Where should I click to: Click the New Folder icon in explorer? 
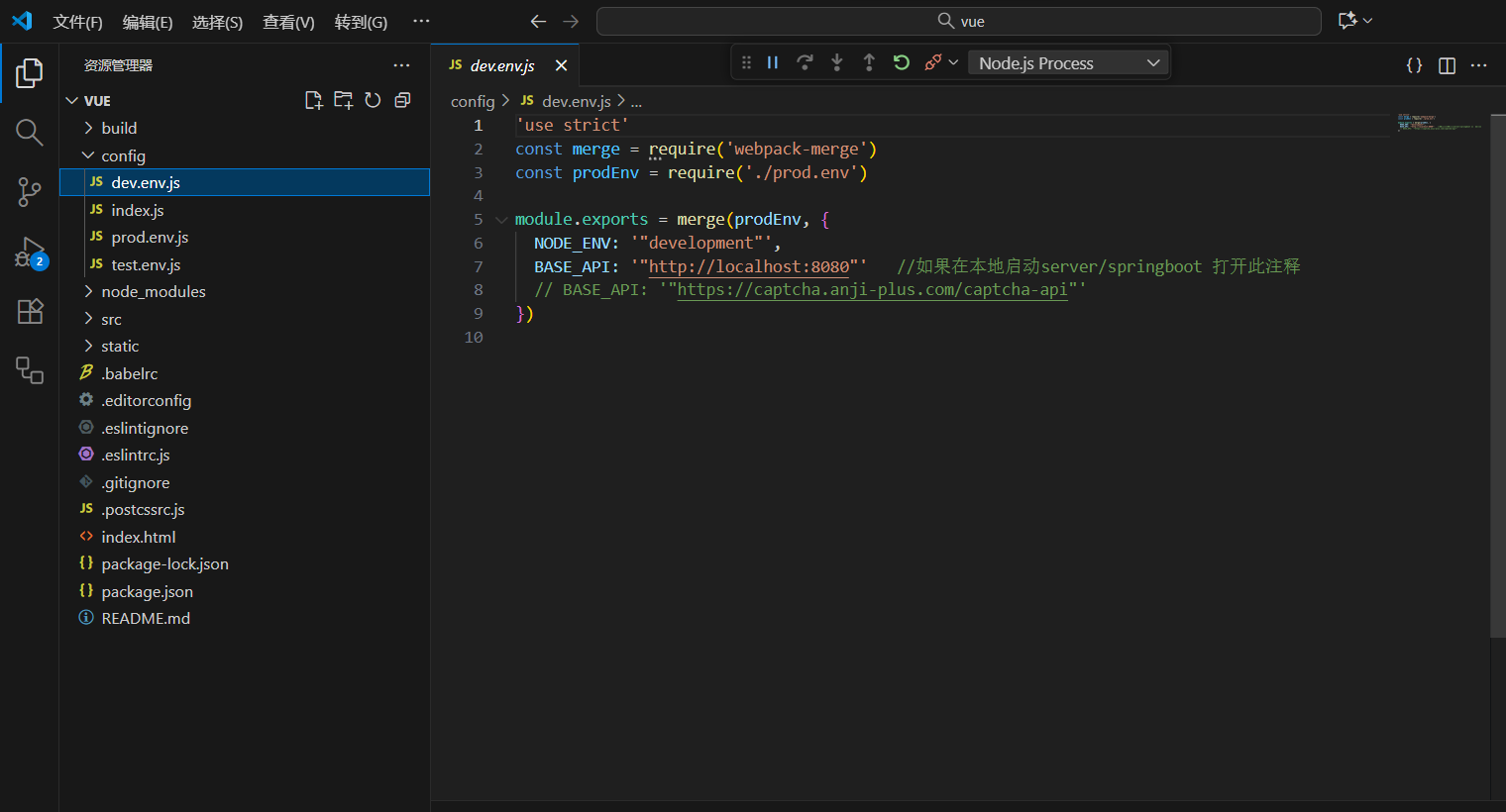[x=343, y=100]
